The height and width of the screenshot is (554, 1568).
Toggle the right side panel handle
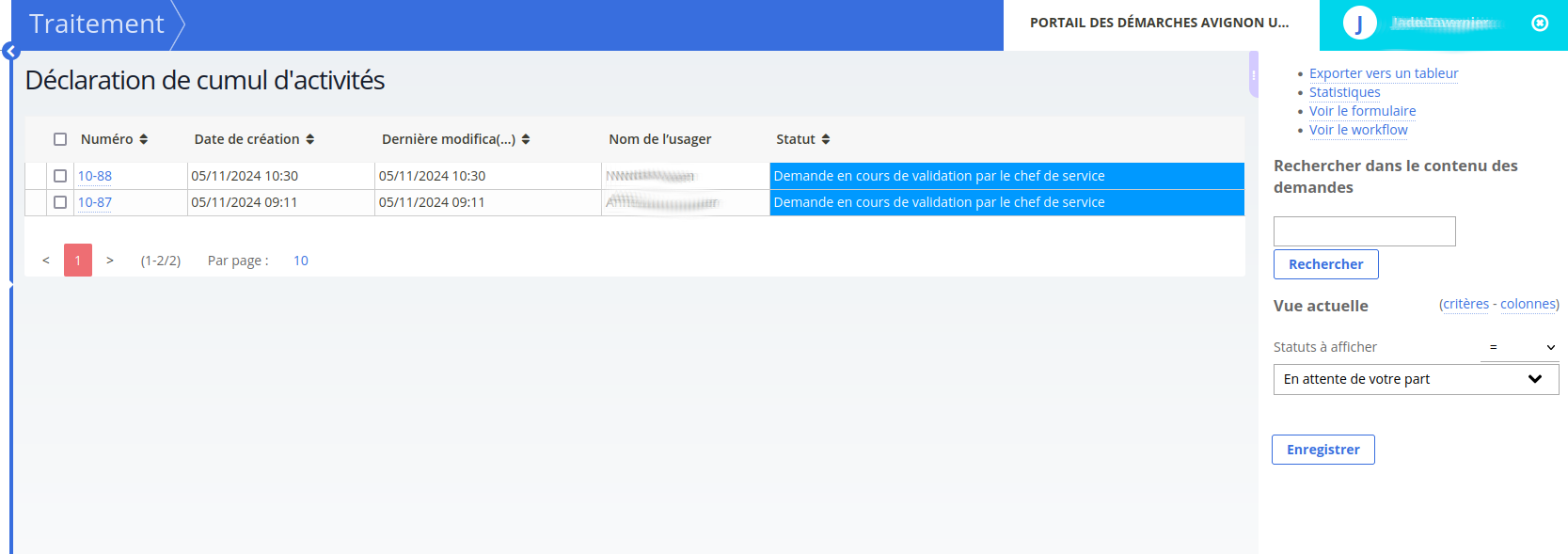coord(1254,75)
